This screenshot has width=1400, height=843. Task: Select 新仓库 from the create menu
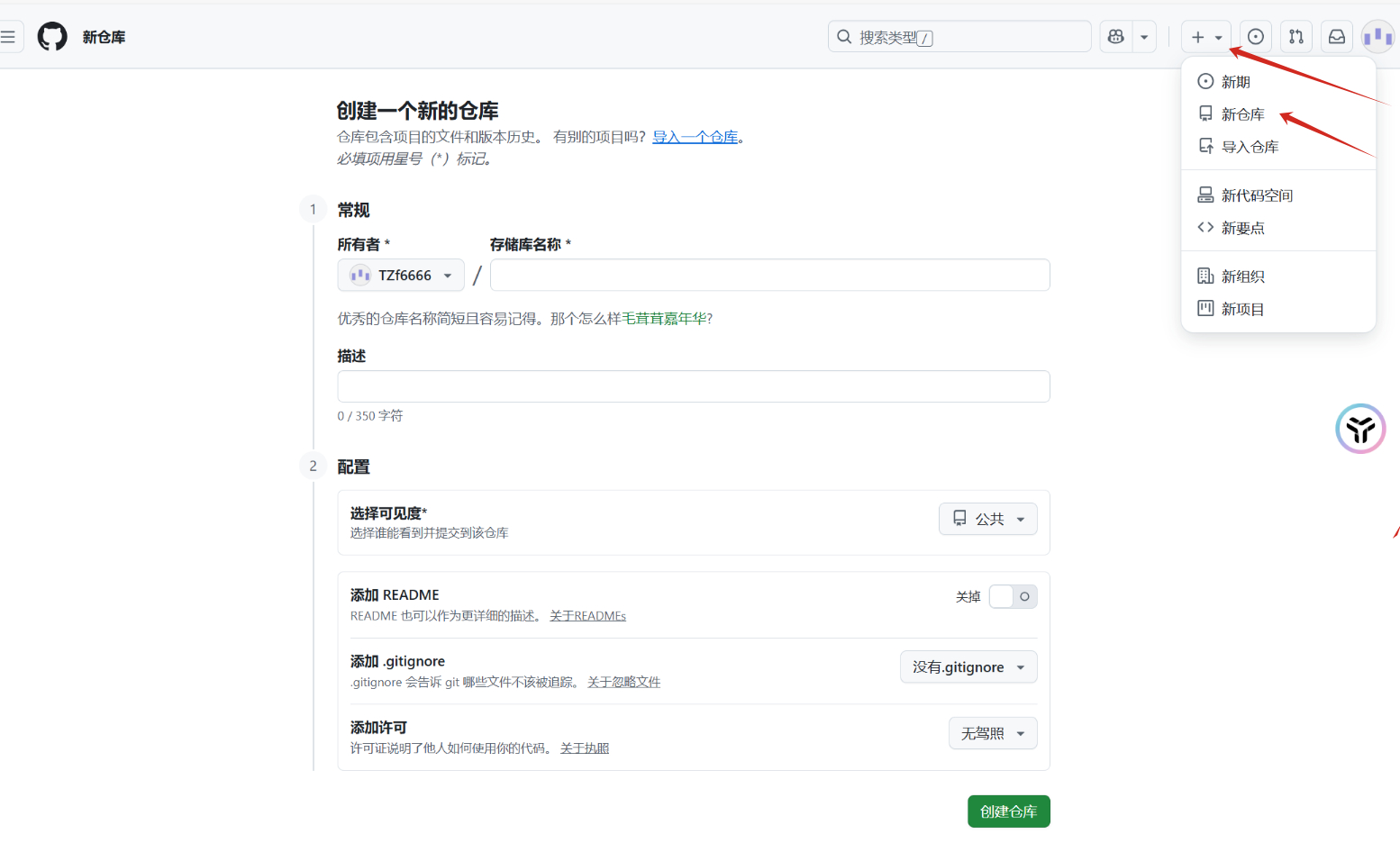(1242, 114)
